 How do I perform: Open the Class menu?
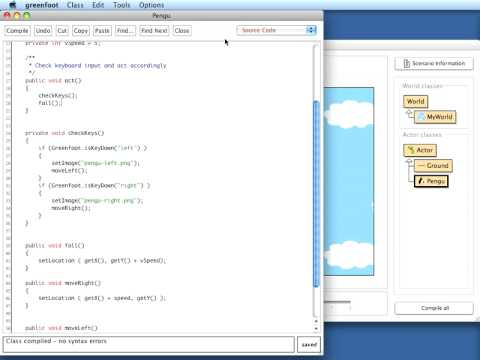click(x=75, y=5)
